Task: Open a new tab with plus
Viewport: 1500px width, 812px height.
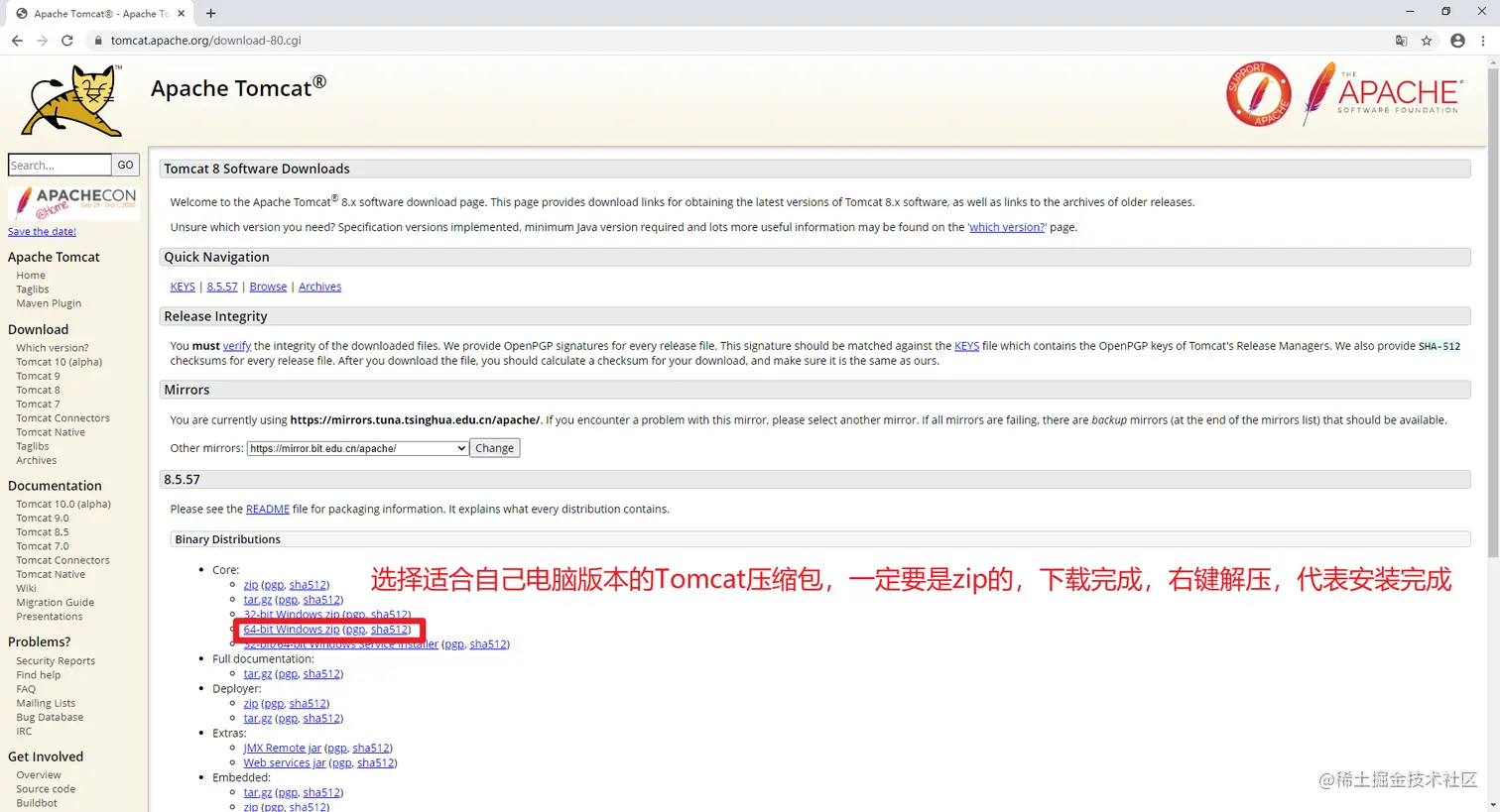Action: click(210, 13)
